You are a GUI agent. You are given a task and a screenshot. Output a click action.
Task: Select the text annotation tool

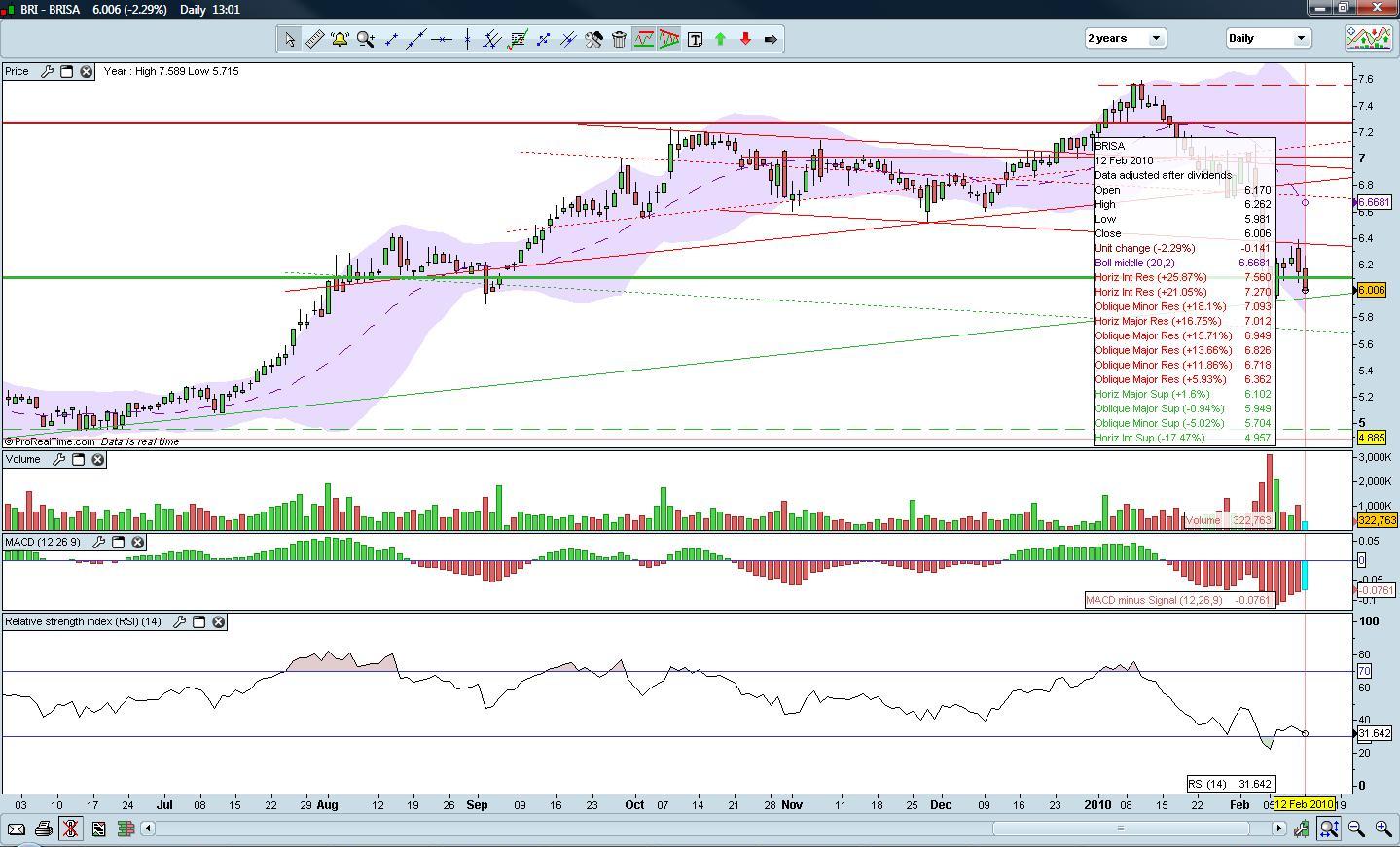(x=695, y=39)
